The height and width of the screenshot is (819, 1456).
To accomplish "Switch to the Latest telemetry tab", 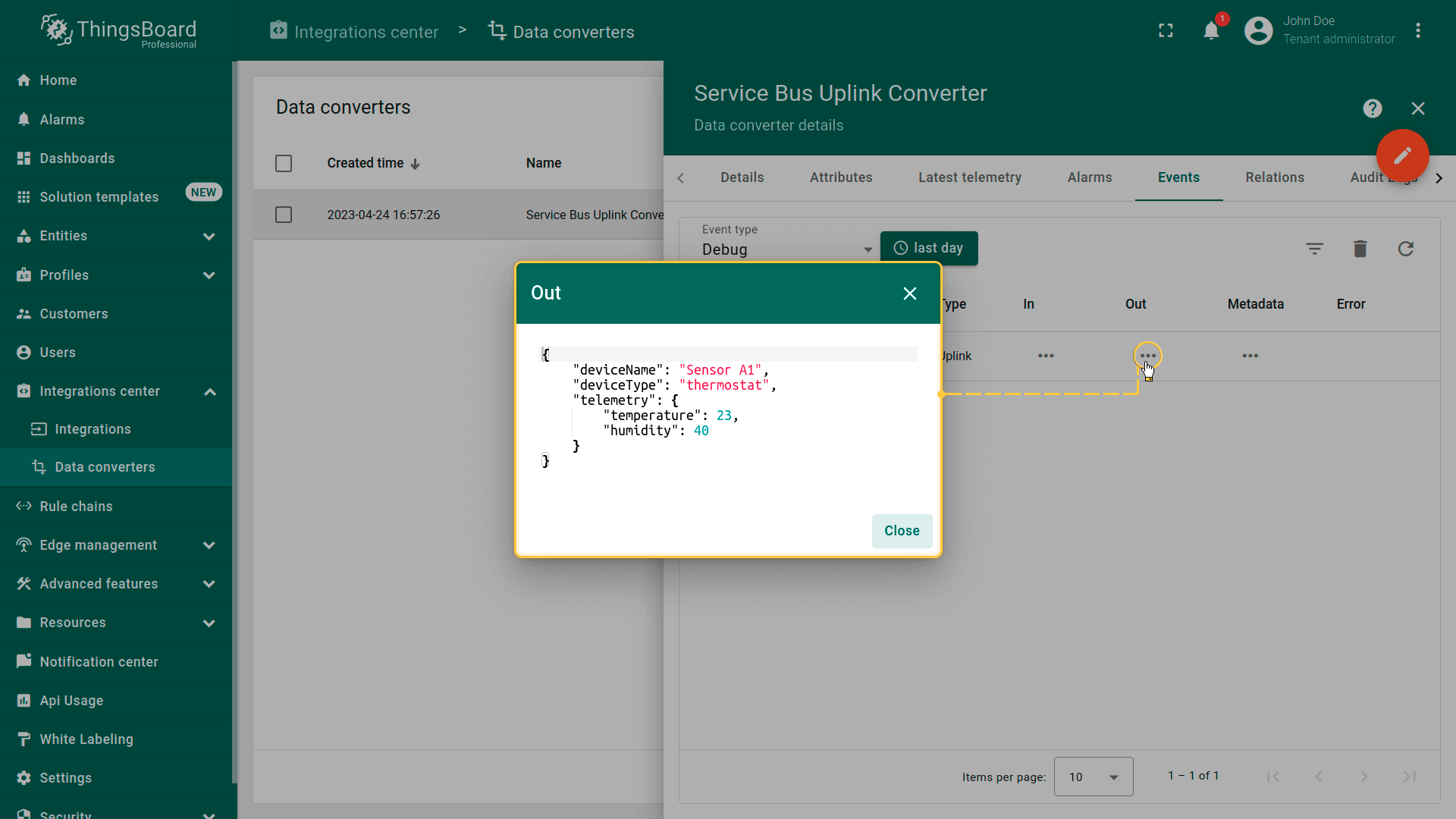I will coord(969,177).
